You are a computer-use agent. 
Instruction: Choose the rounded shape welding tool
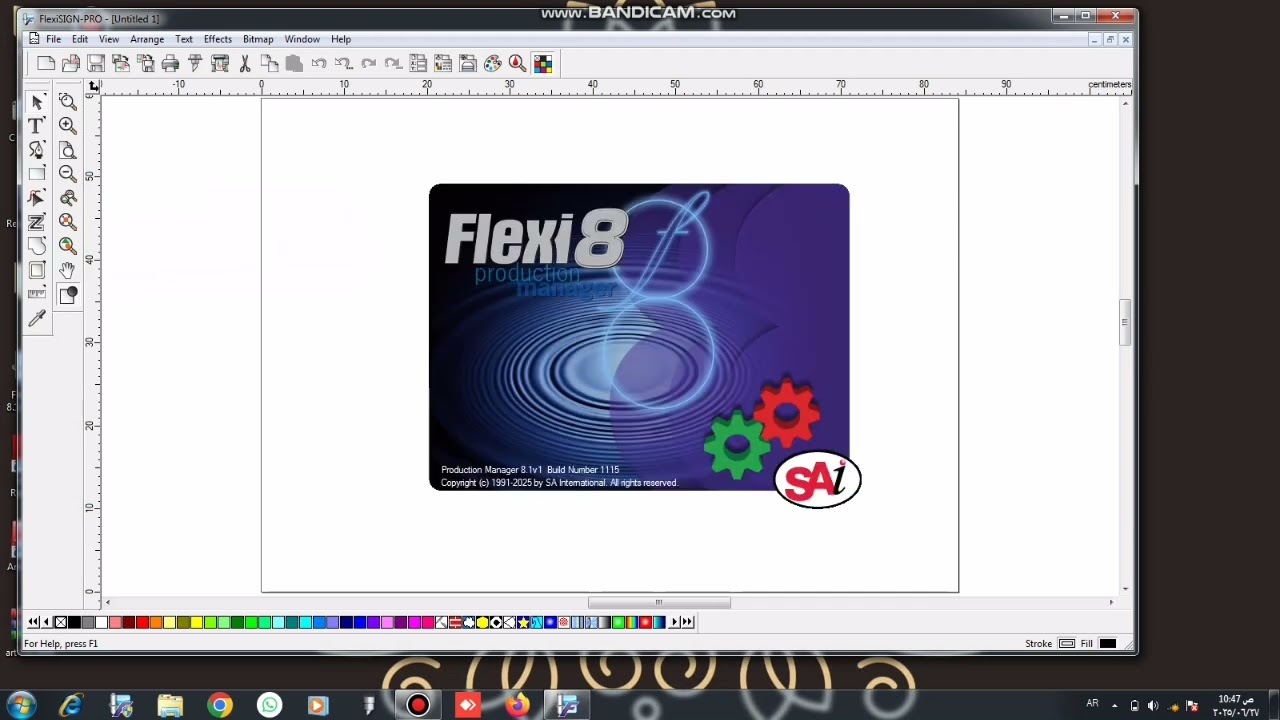pyautogui.click(x=37, y=246)
